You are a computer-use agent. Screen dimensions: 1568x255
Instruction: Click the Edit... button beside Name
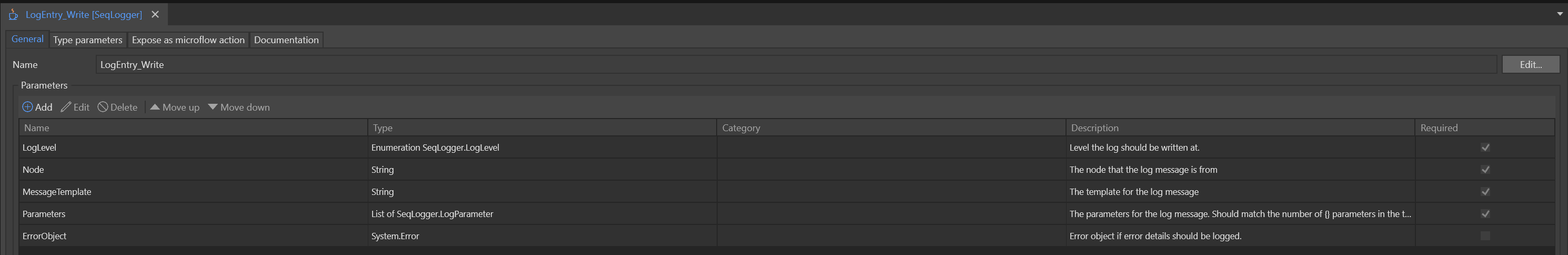(x=1530, y=65)
